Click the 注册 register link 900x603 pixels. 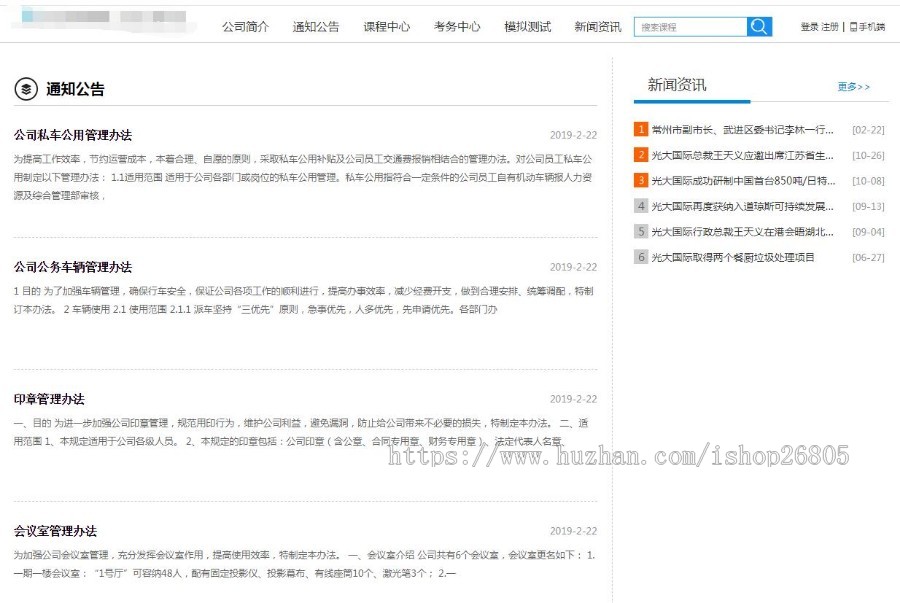830,27
